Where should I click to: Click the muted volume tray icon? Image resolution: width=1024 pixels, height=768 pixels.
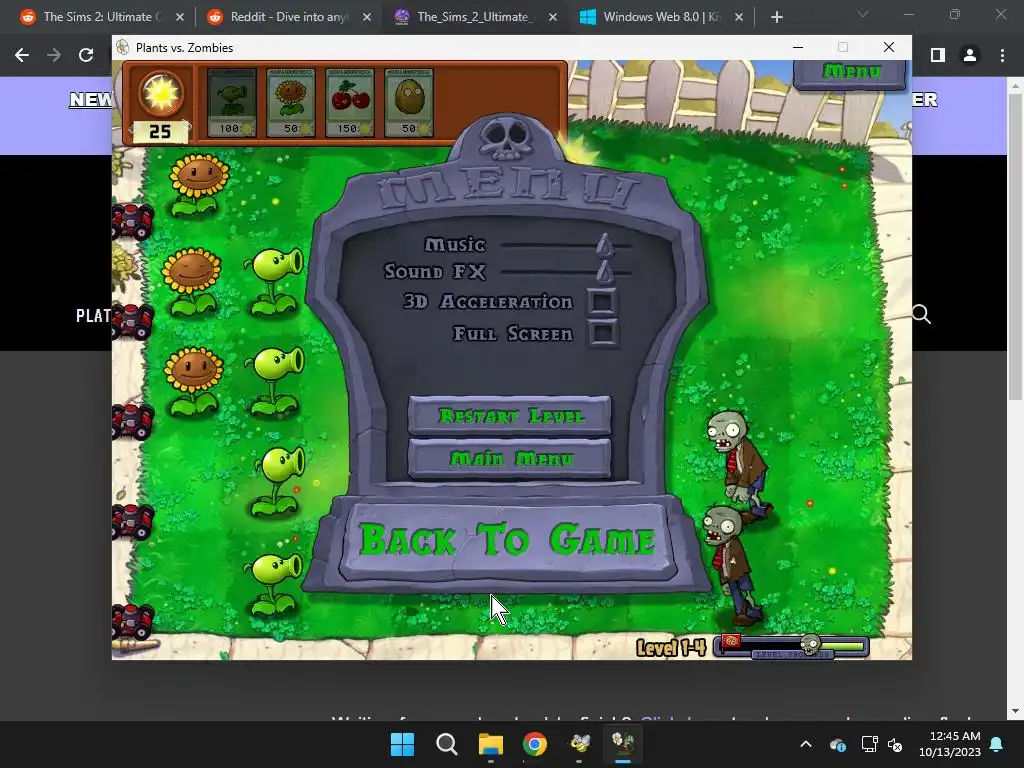(x=895, y=744)
